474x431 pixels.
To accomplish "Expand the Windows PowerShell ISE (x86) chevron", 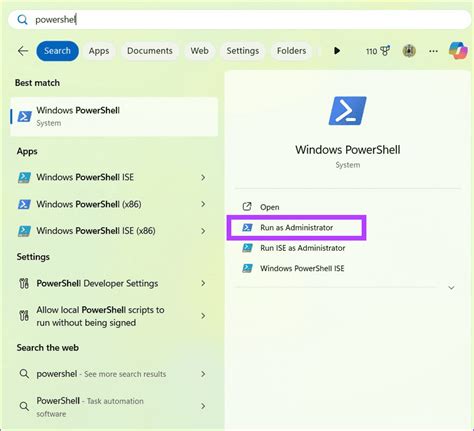I will (x=203, y=231).
